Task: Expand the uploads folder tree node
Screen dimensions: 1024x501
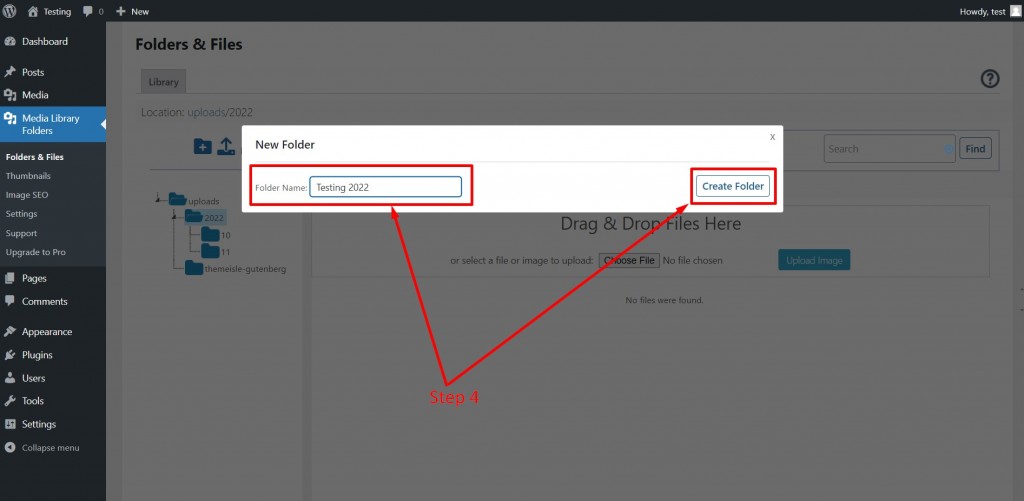Action: pyautogui.click(x=158, y=199)
